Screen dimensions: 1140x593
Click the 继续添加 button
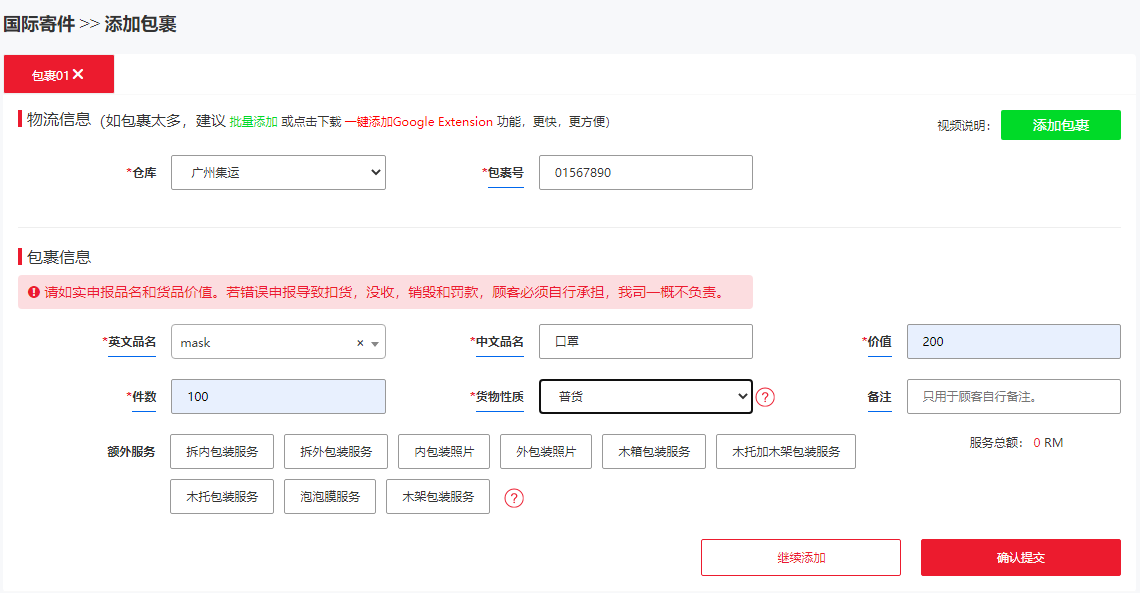(x=800, y=557)
